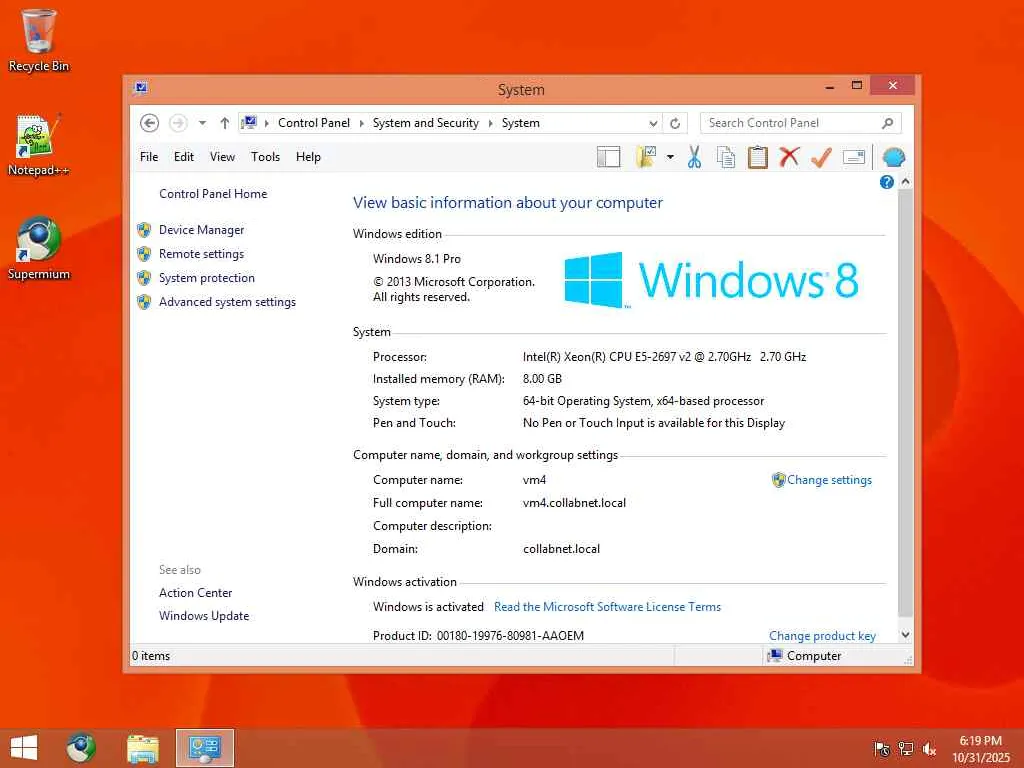The height and width of the screenshot is (768, 1024).
Task: Click the System protection shield icon
Action: (x=144, y=278)
